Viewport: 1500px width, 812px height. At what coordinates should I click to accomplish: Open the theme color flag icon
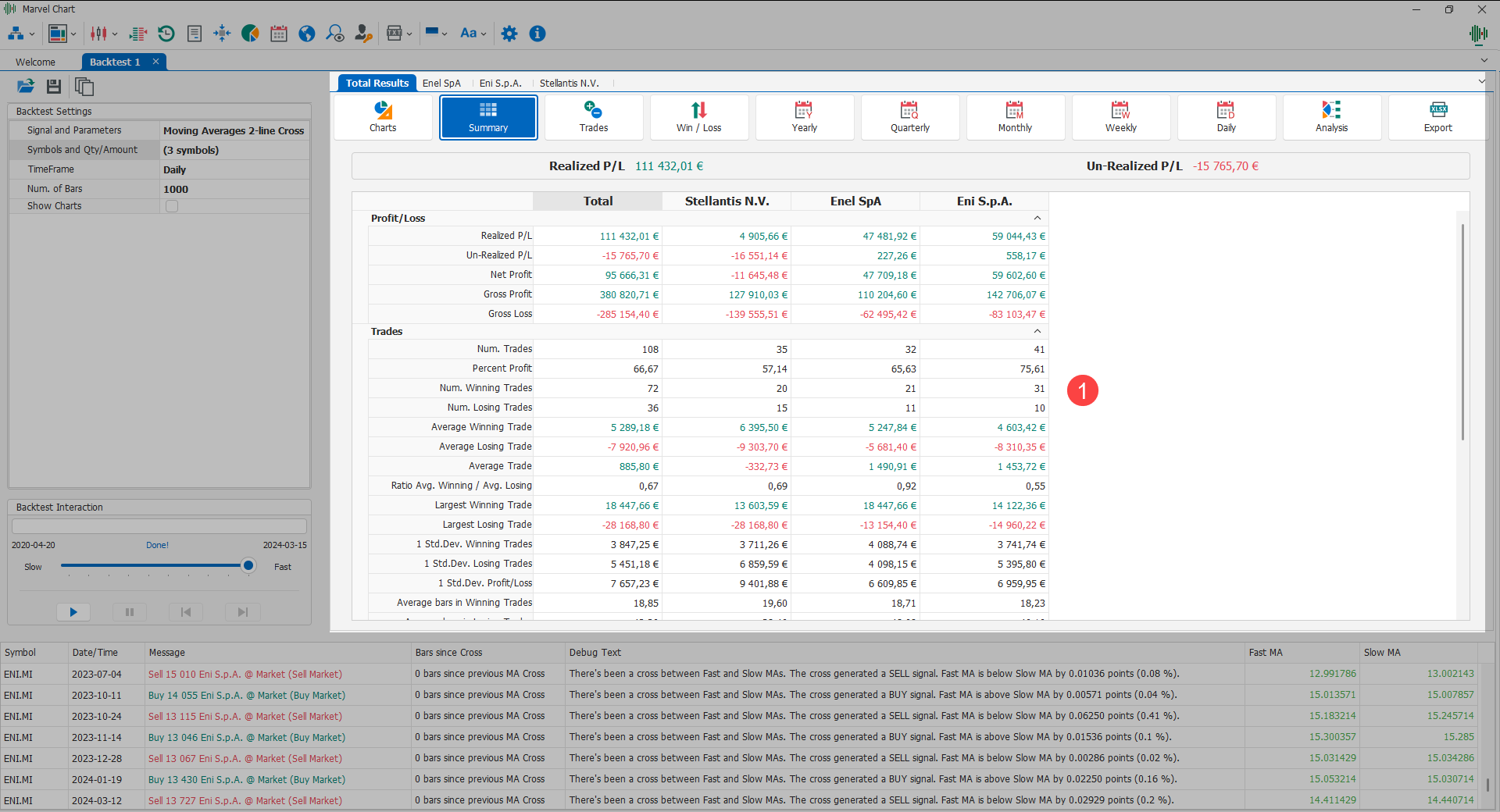(x=432, y=32)
